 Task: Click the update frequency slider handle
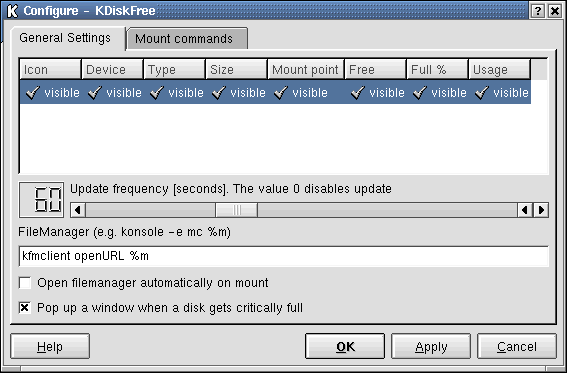pyautogui.click(x=236, y=210)
